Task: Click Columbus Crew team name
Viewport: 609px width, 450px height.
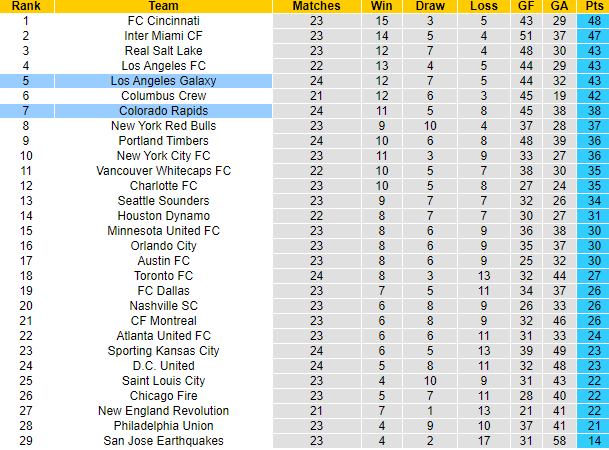Action: click(163, 95)
